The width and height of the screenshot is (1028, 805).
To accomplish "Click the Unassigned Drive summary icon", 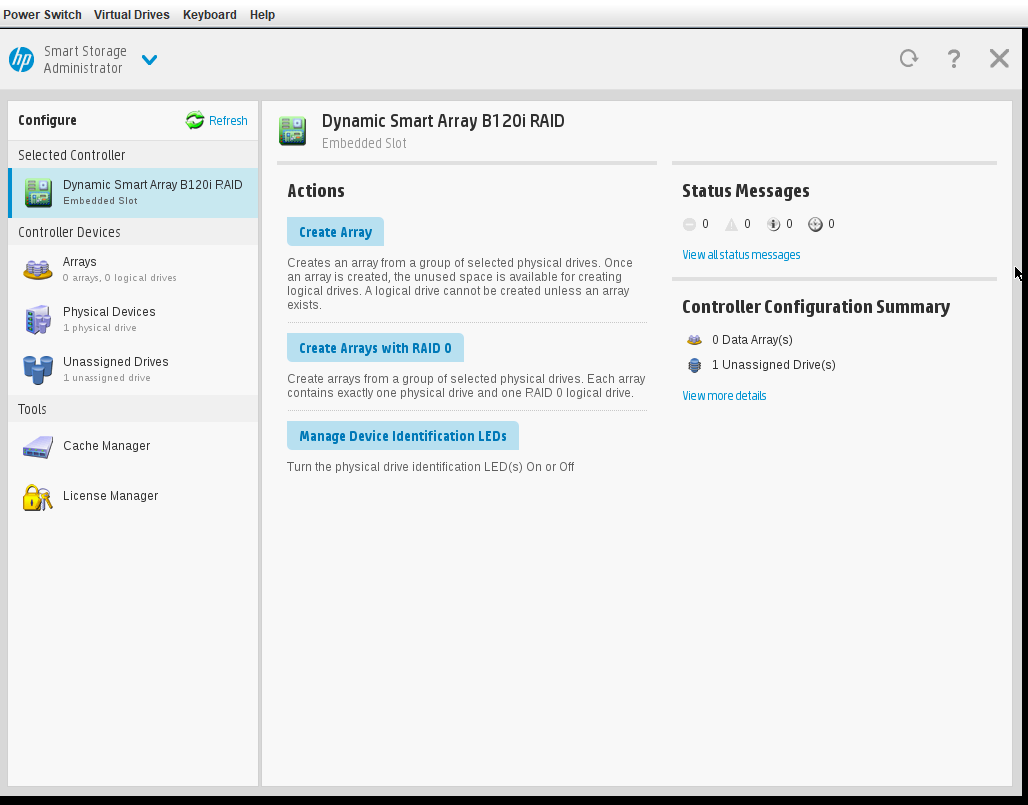I will (694, 365).
